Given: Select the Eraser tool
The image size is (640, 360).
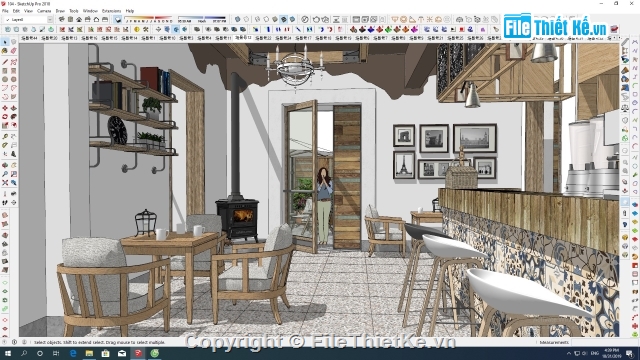Looking at the screenshot, I should point(13,51).
